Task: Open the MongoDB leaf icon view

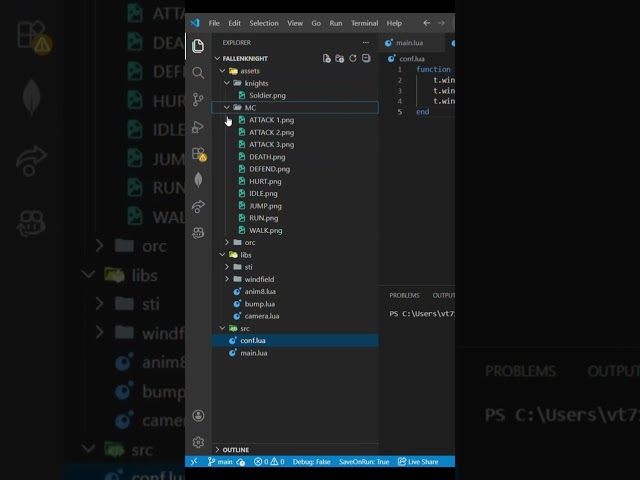Action: [x=198, y=180]
